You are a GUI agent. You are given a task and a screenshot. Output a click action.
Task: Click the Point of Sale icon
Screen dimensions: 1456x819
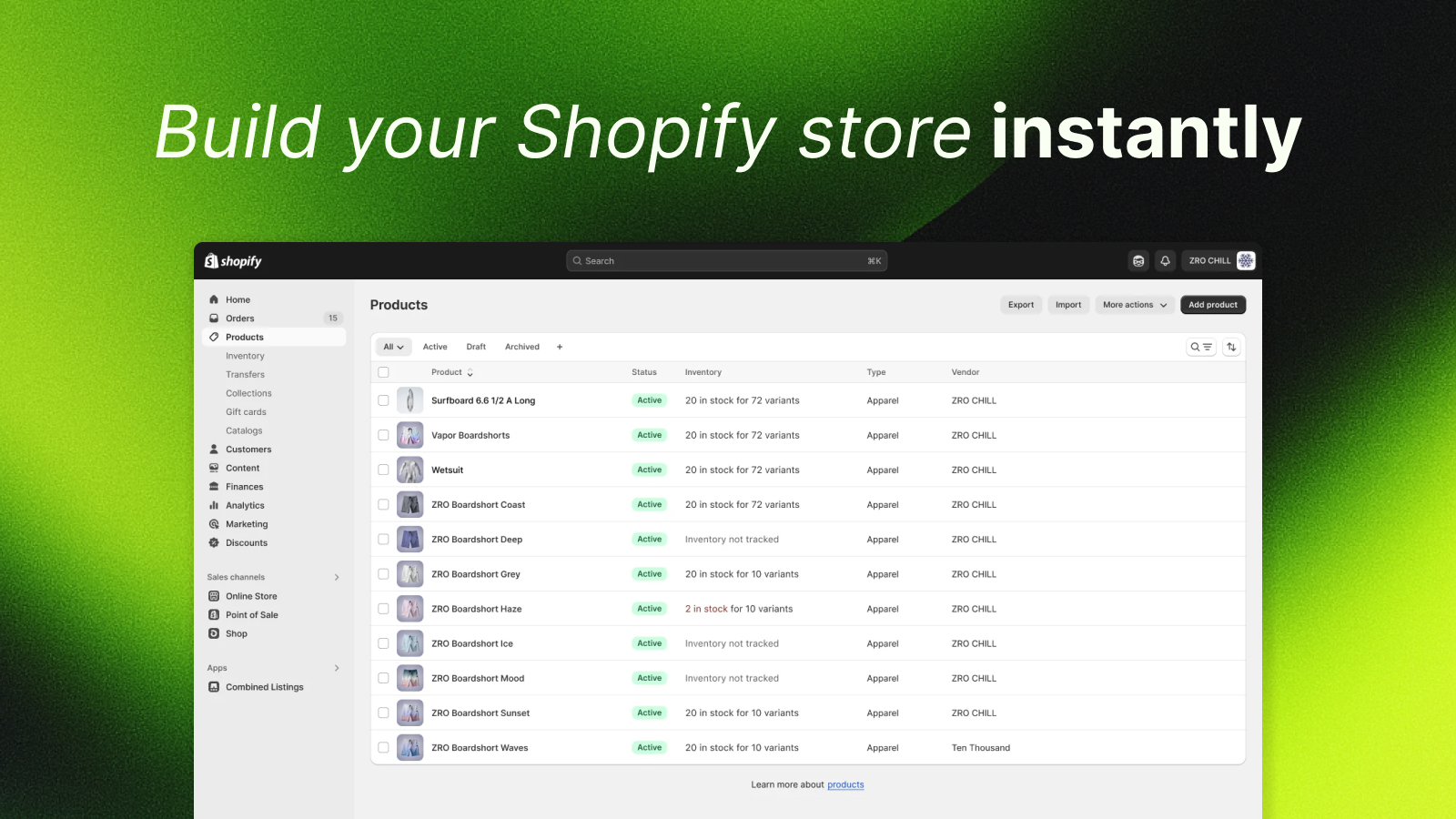pos(214,615)
